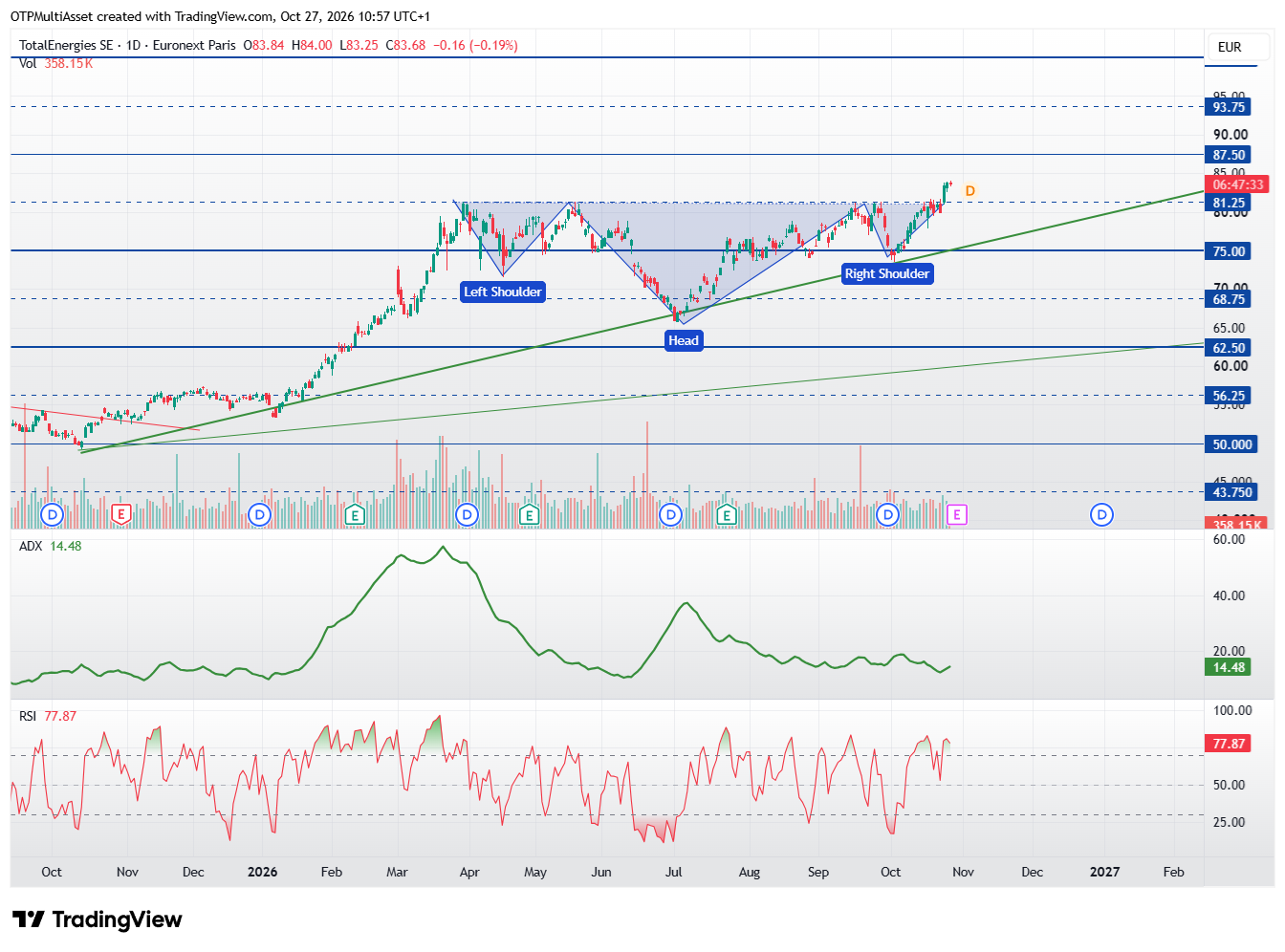
Task: Select the Right Shoulder label
Action: pos(887,273)
